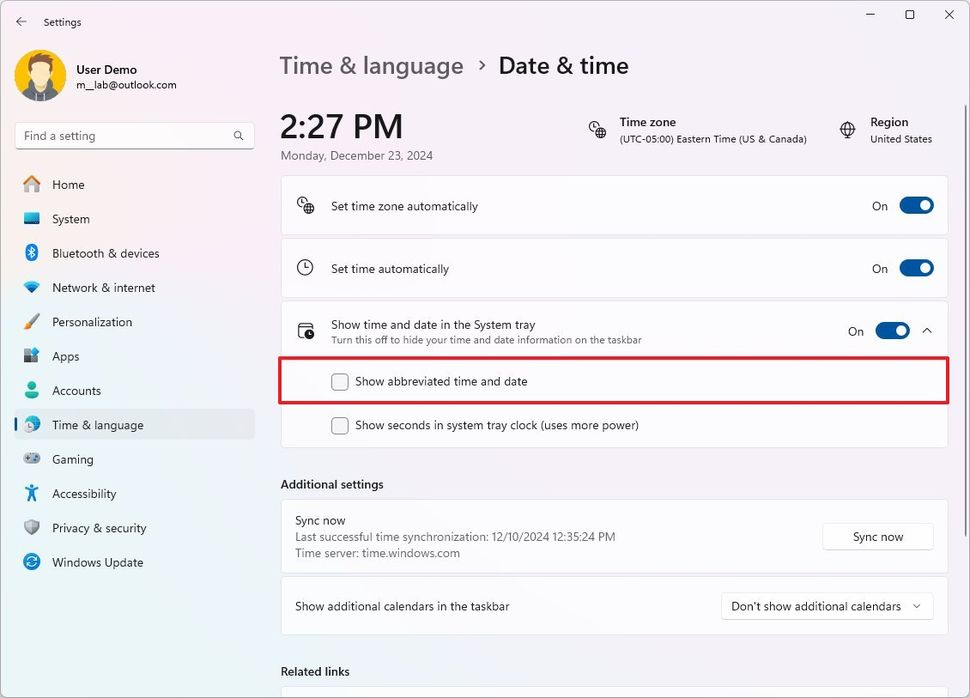Select the Gaming sidebar icon
Viewport: 970px width, 698px height.
tap(31, 459)
